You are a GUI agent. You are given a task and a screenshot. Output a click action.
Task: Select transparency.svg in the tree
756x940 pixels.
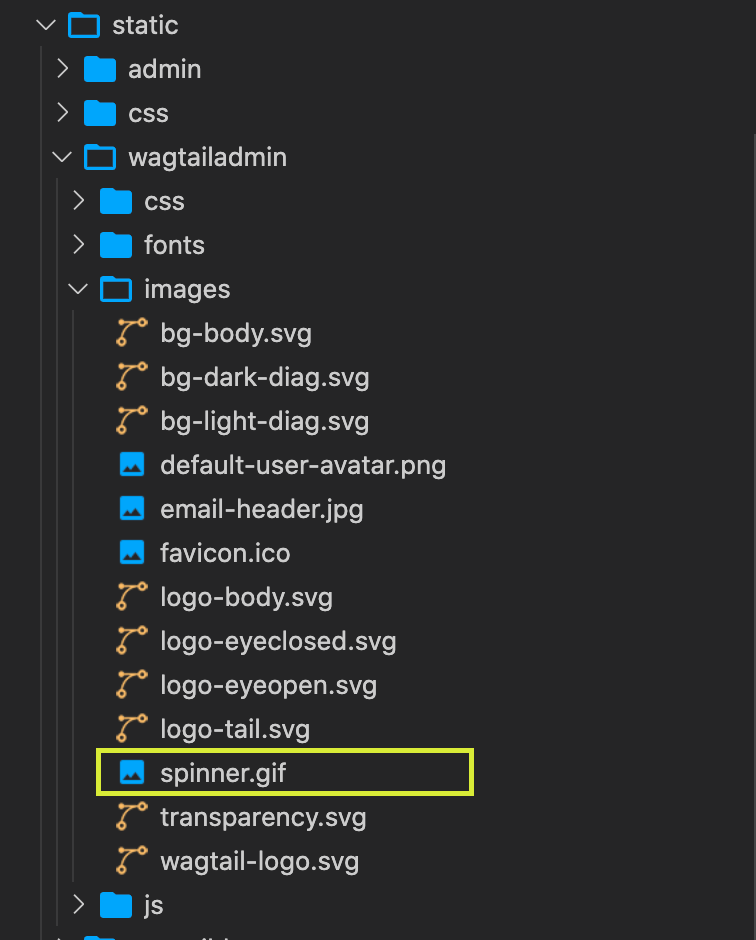[x=263, y=817]
